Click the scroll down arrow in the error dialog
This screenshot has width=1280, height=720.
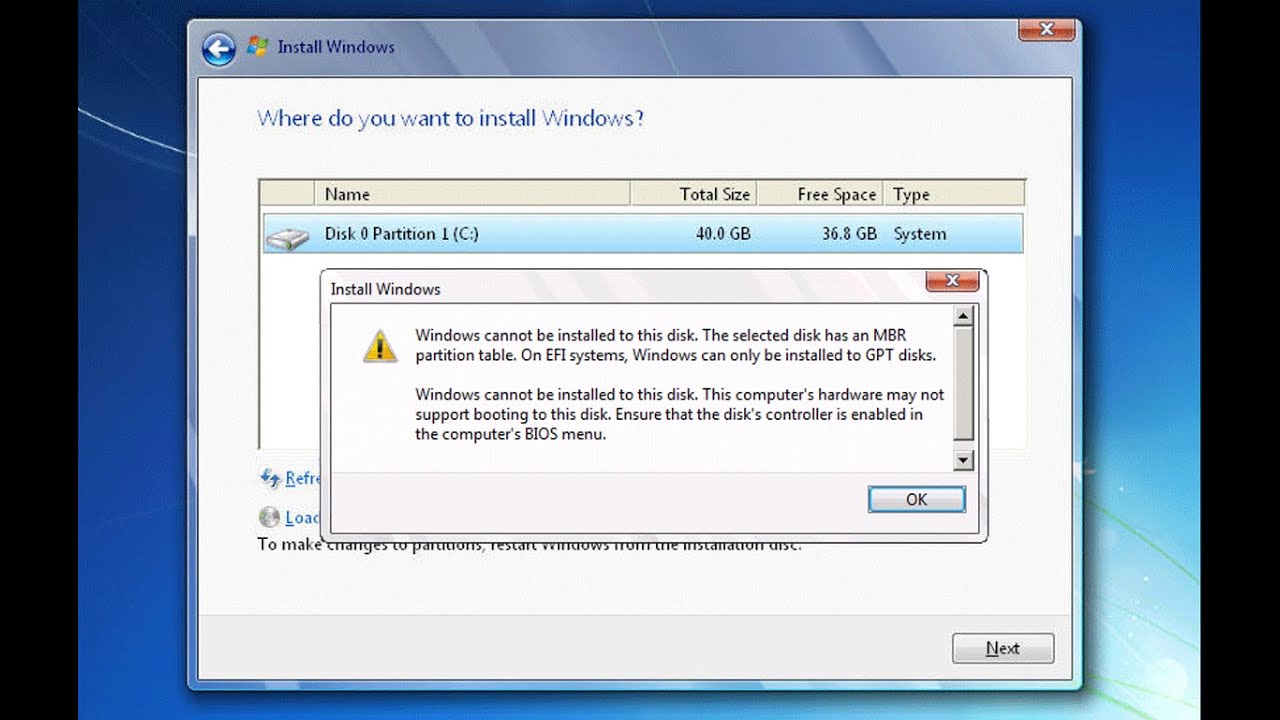click(x=964, y=460)
